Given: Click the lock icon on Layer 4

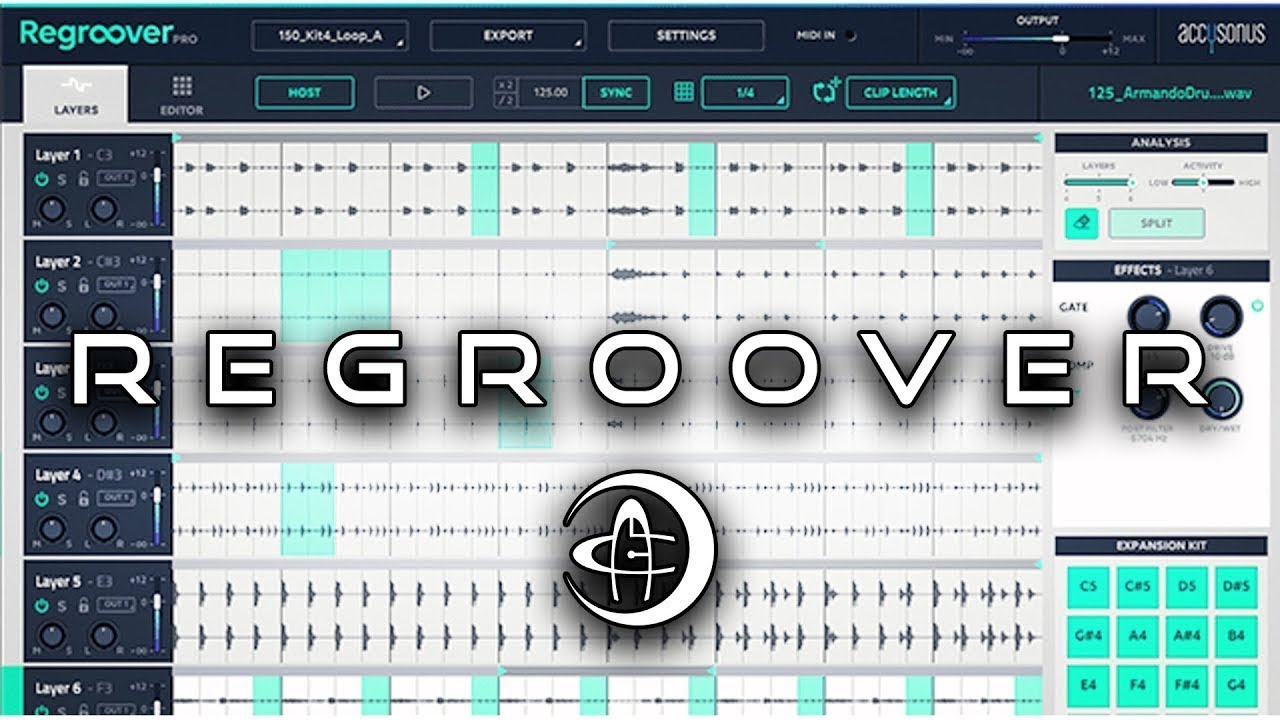Looking at the screenshot, I should coord(83,499).
